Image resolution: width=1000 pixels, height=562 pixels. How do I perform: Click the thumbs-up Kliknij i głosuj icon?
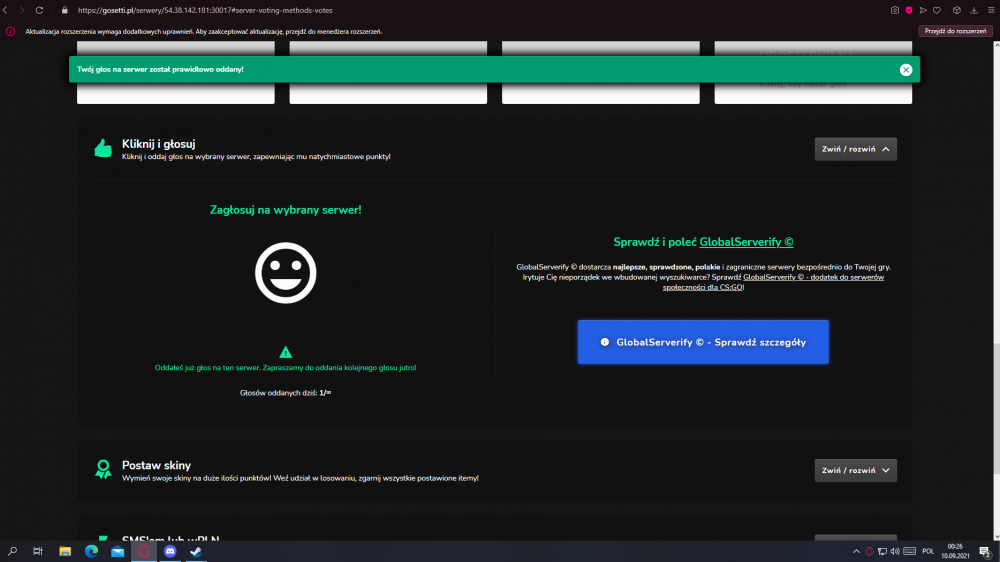[103, 148]
